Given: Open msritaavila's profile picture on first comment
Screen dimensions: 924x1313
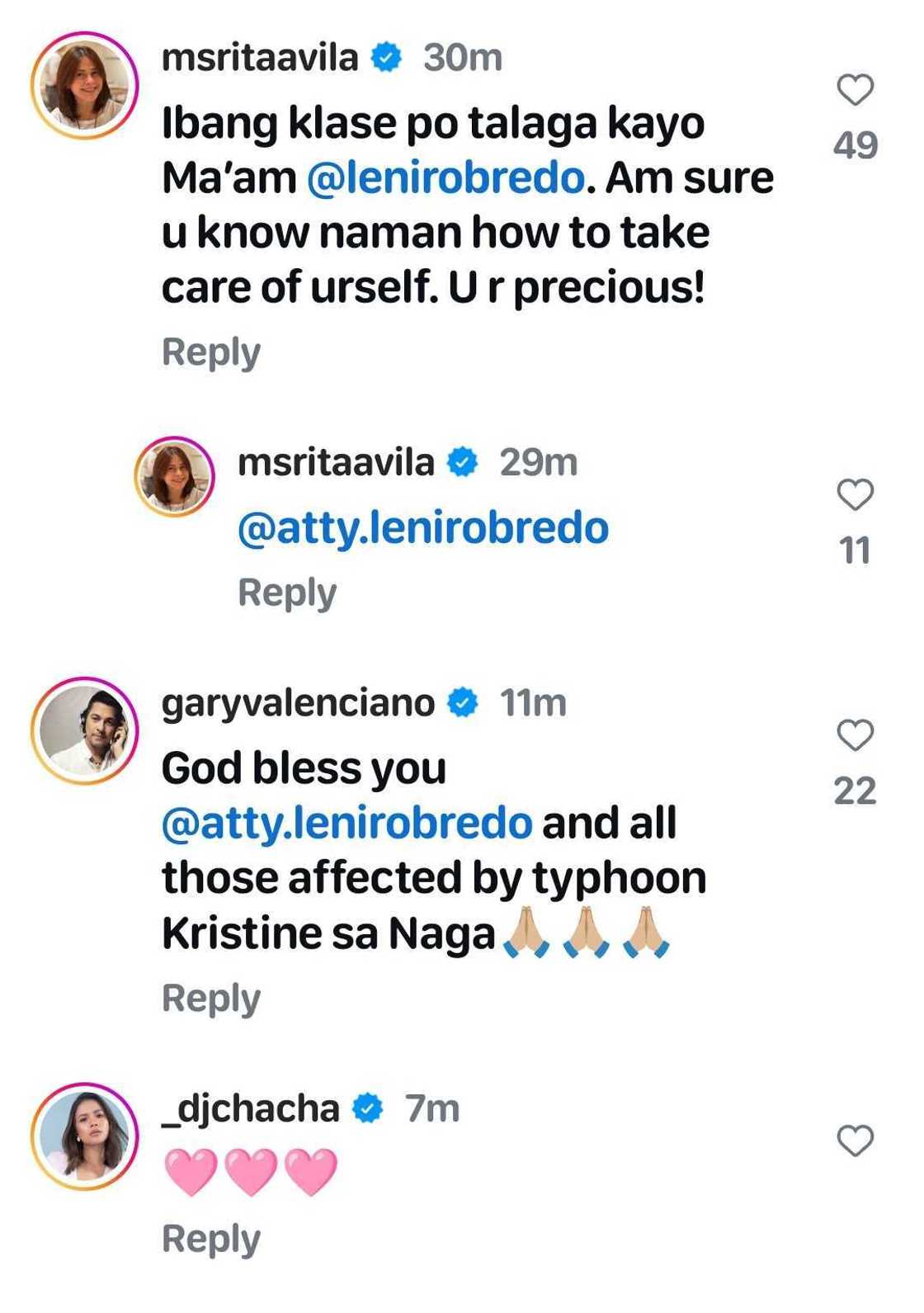Looking at the screenshot, I should (x=85, y=86).
